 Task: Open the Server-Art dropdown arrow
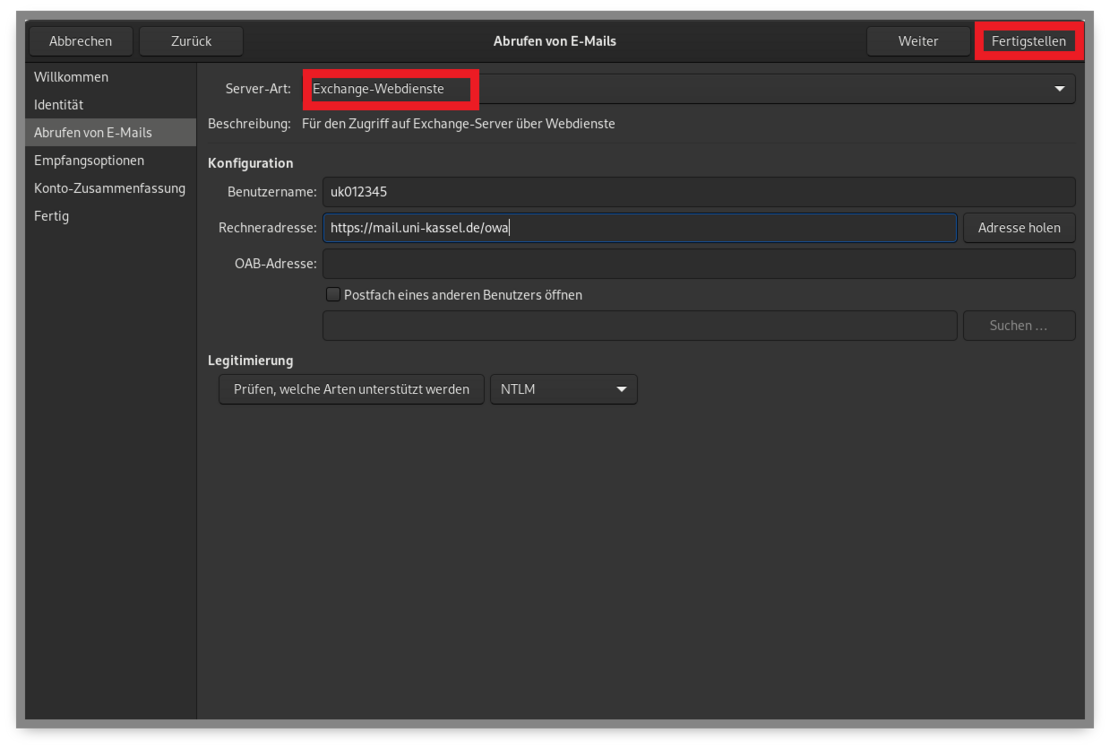1059,89
